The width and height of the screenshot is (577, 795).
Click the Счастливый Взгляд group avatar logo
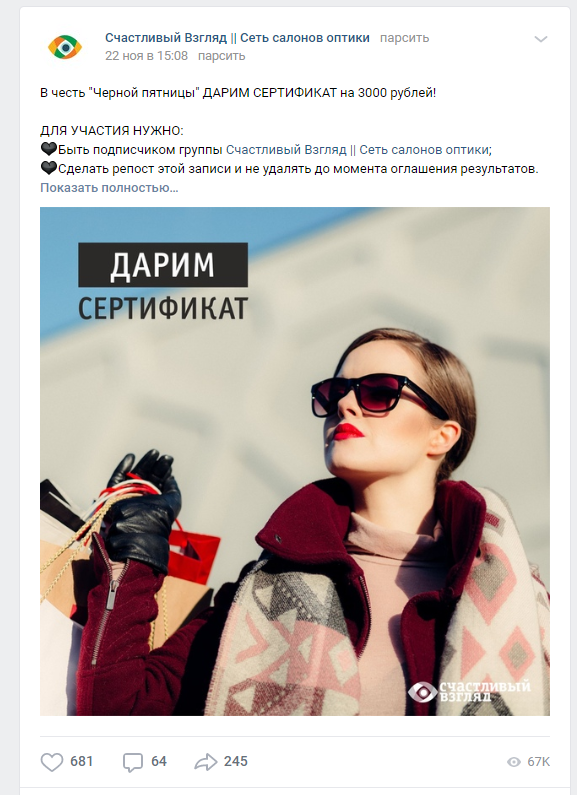[65, 47]
